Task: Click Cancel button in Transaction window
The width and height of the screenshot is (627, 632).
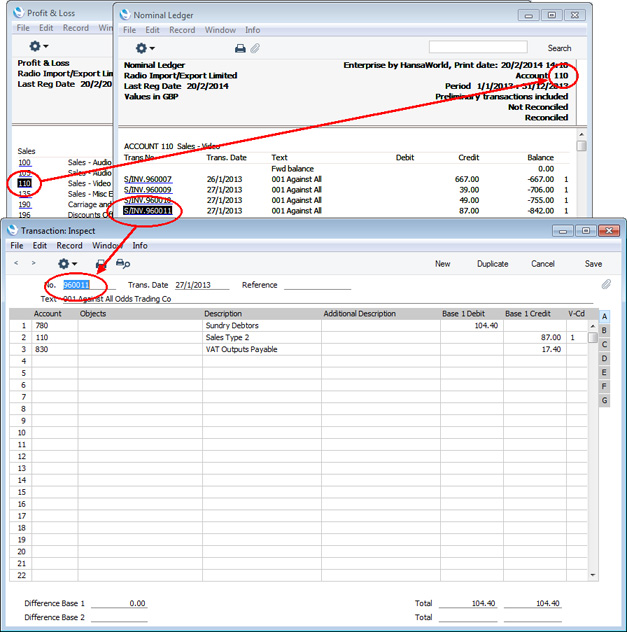Action: 543,264
